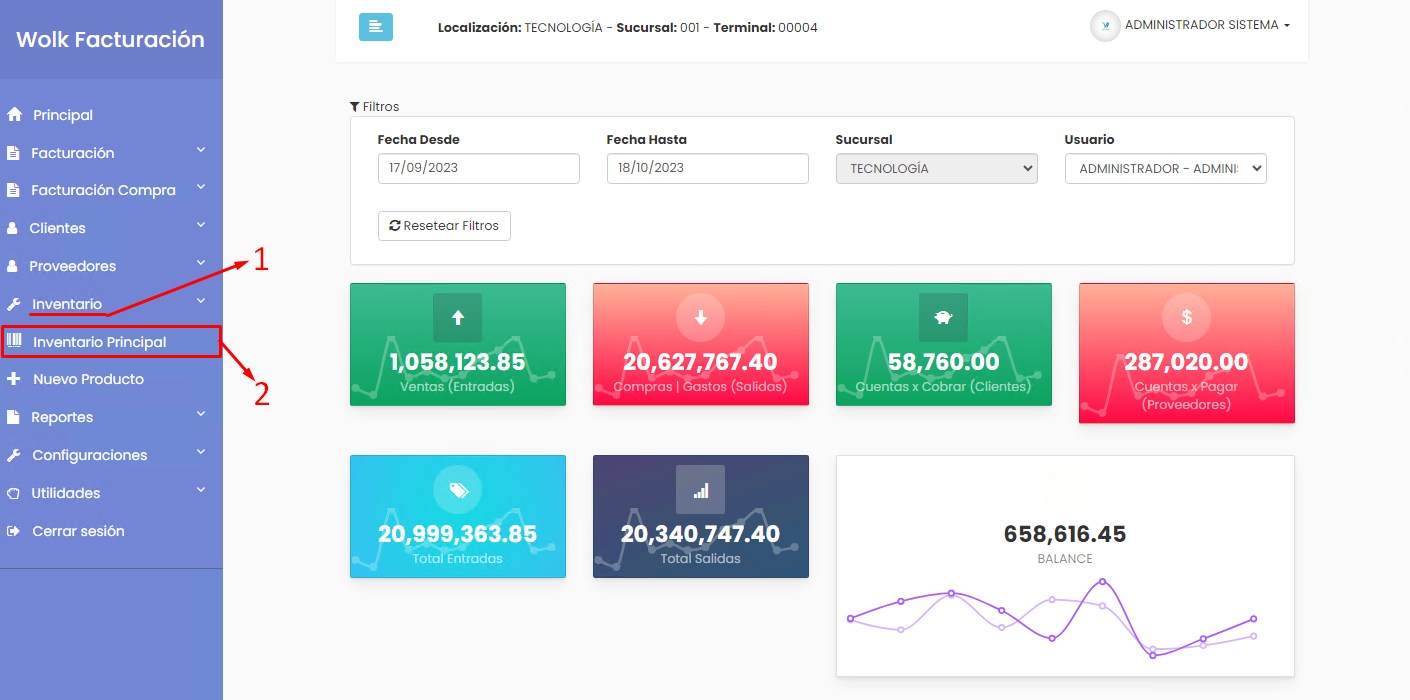Open the Clientes menu item
Viewport: 1410px width, 700px height.
pyautogui.click(x=57, y=228)
